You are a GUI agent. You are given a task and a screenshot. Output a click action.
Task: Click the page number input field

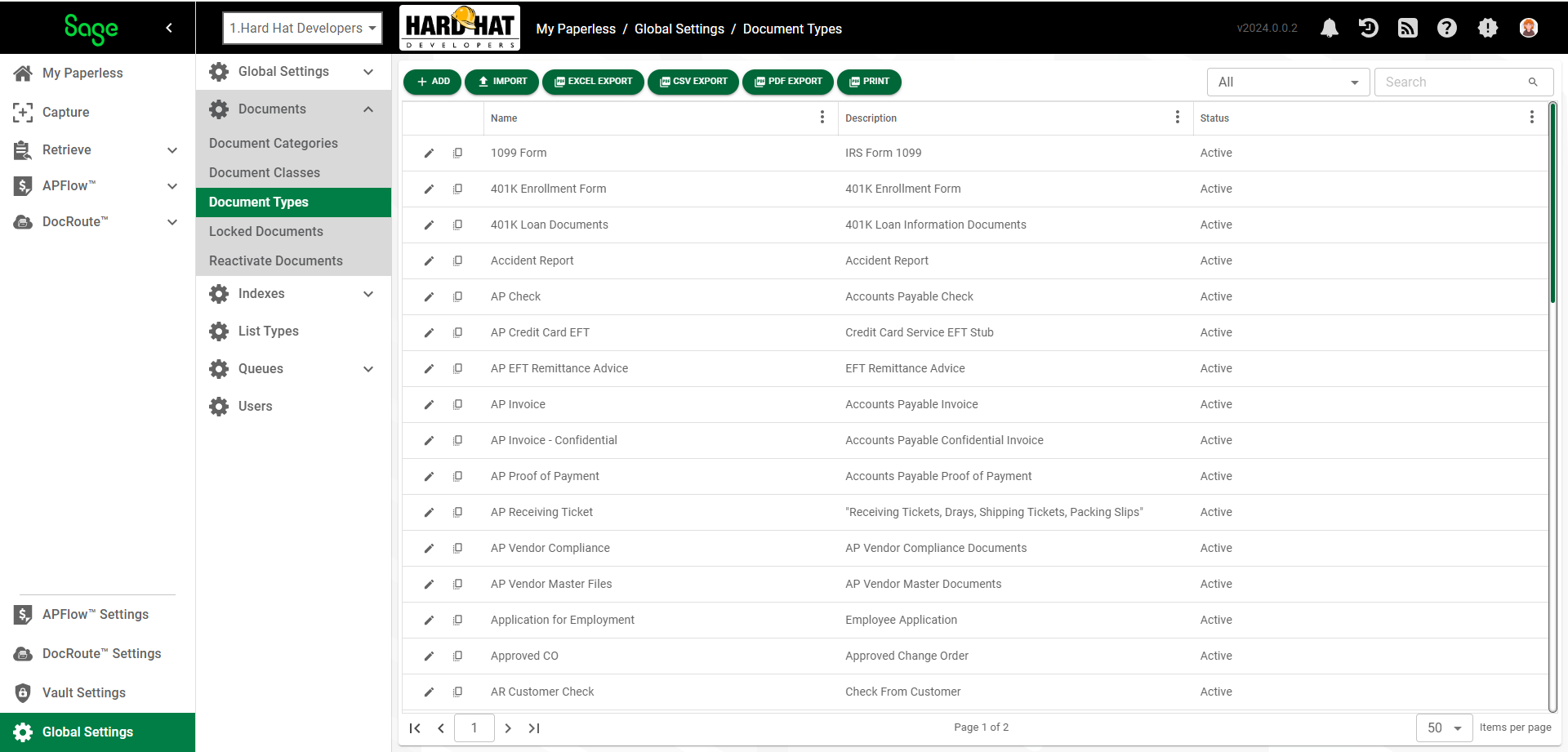[474, 728]
